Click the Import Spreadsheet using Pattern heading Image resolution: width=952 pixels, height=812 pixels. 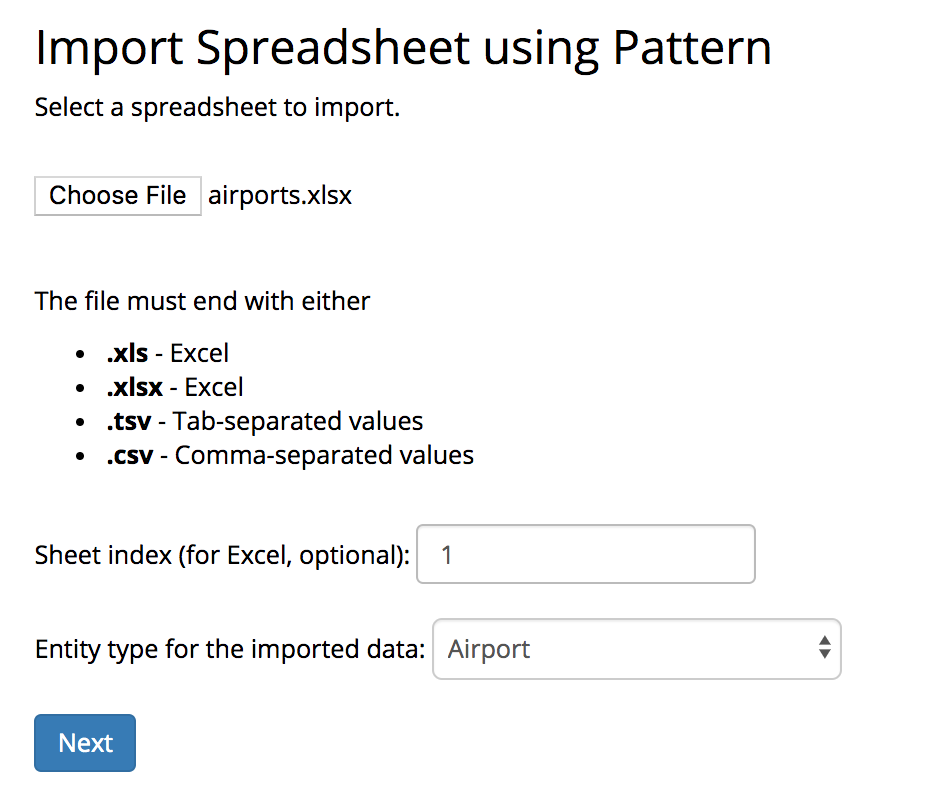(403, 47)
